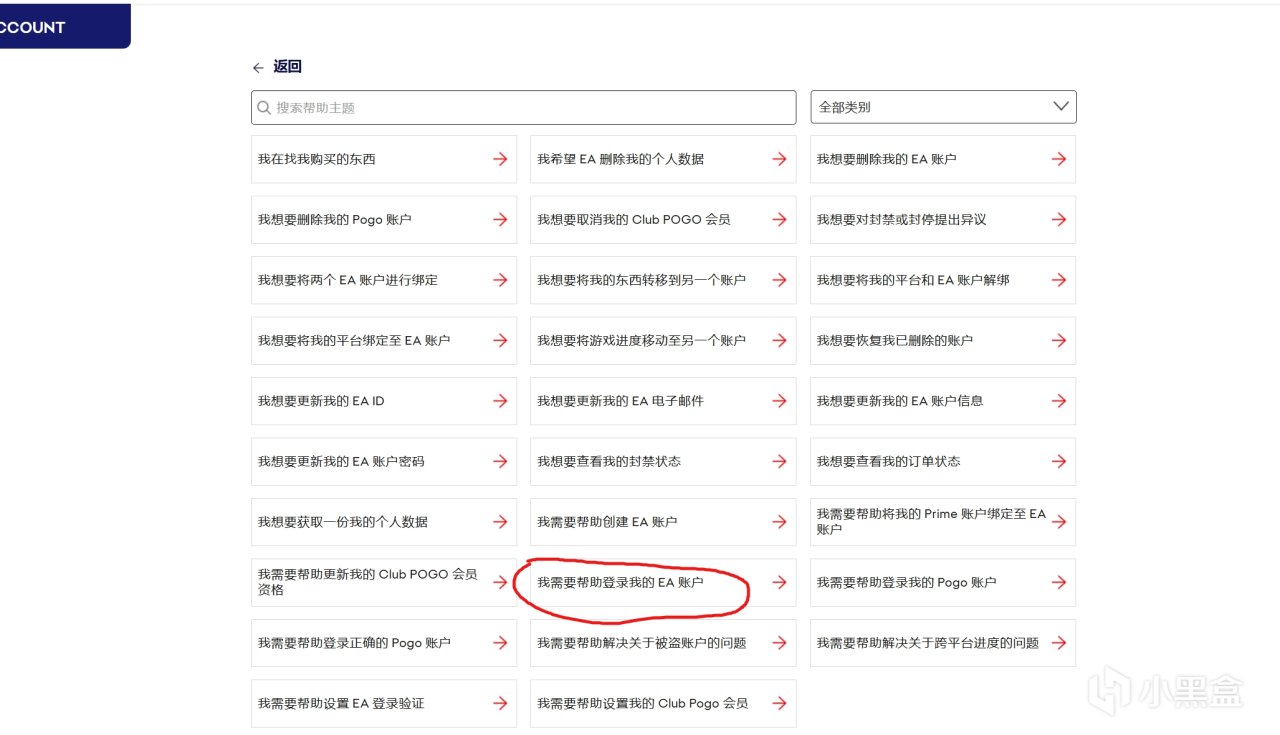1280x735 pixels.
Task: Open 我想要更新我的 EA ID topic
Action: click(384, 401)
